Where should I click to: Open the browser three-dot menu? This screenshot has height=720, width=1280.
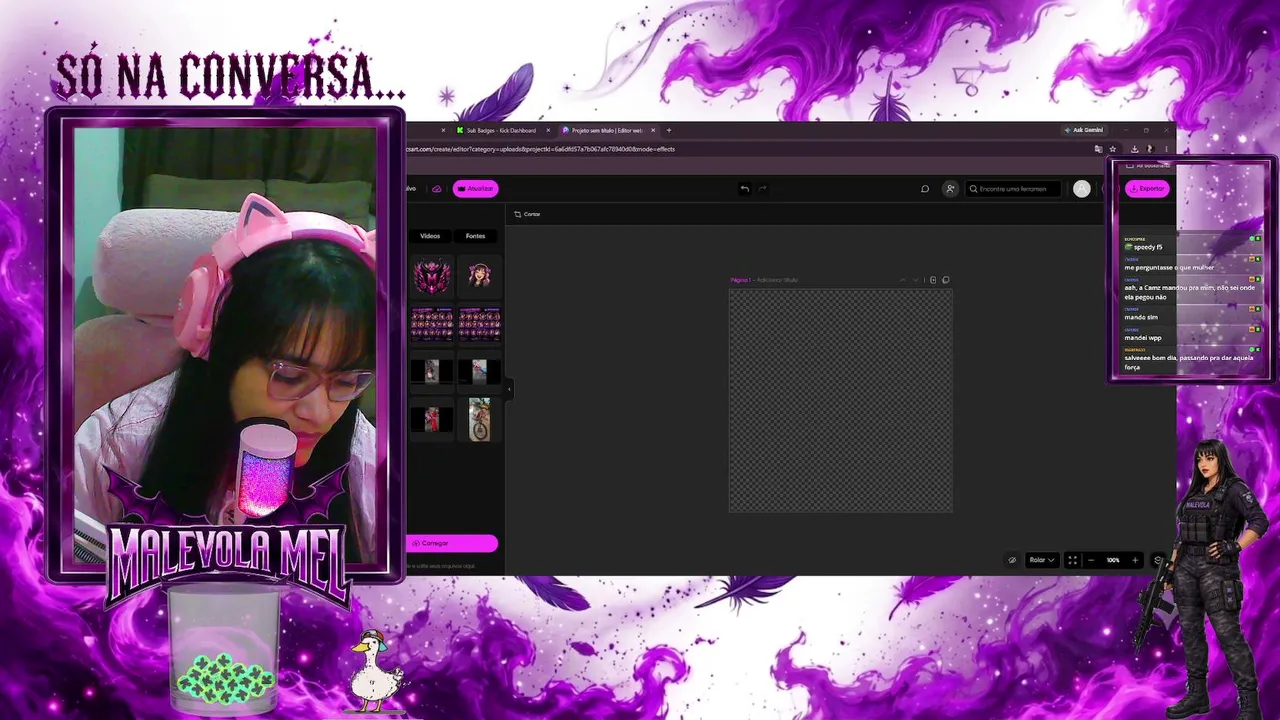1166,149
